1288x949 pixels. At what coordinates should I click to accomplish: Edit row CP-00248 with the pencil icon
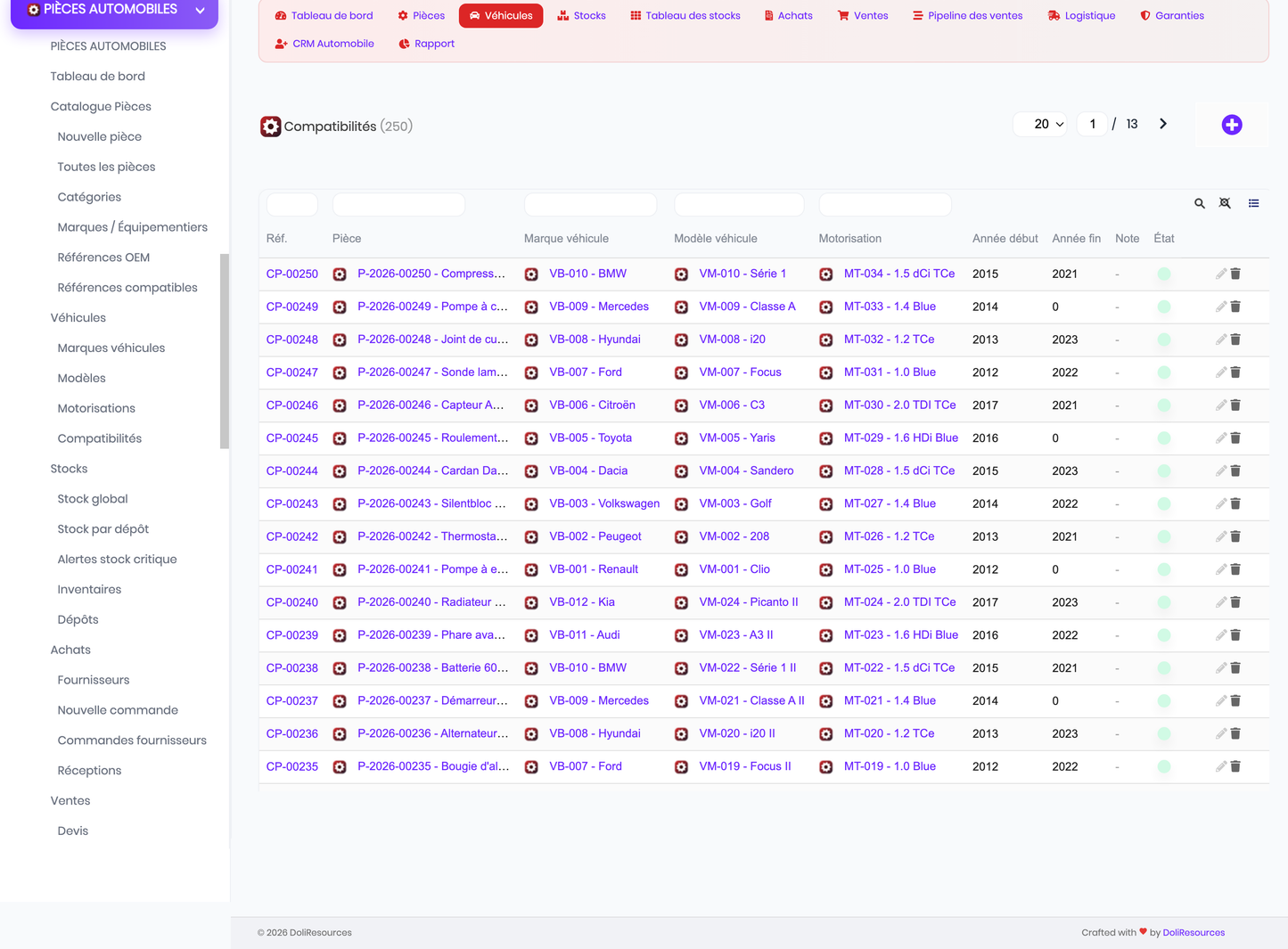1221,340
